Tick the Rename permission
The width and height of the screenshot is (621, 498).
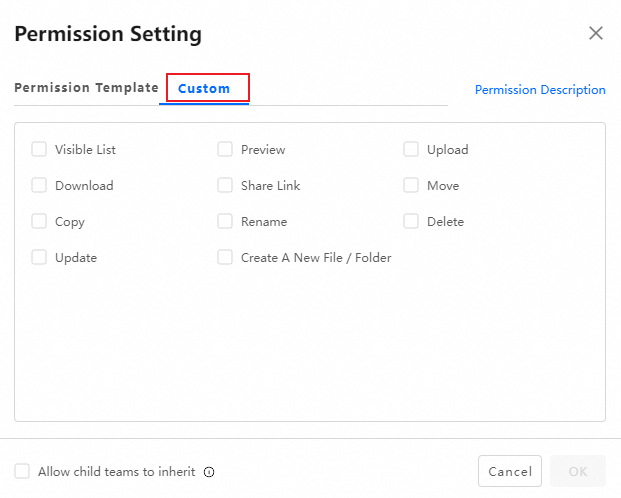pos(225,222)
